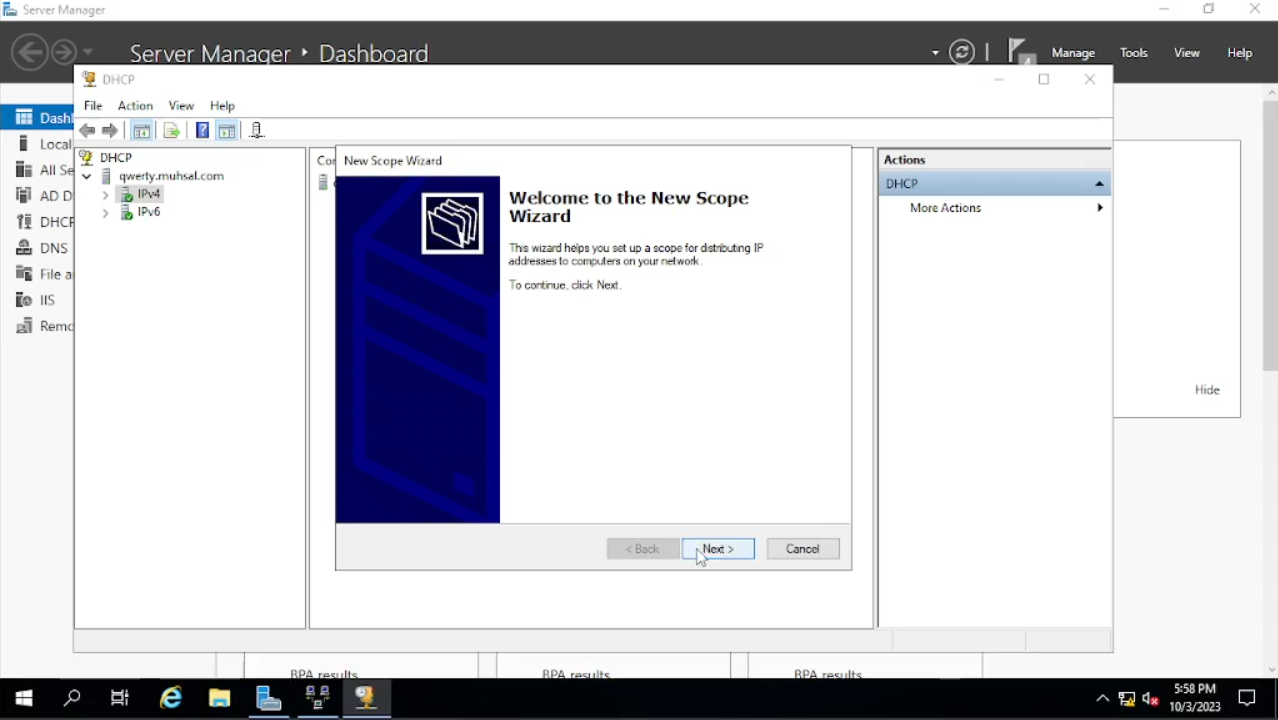1278x720 pixels.
Task: Collapse the DHCP actions section header
Action: (1099, 184)
